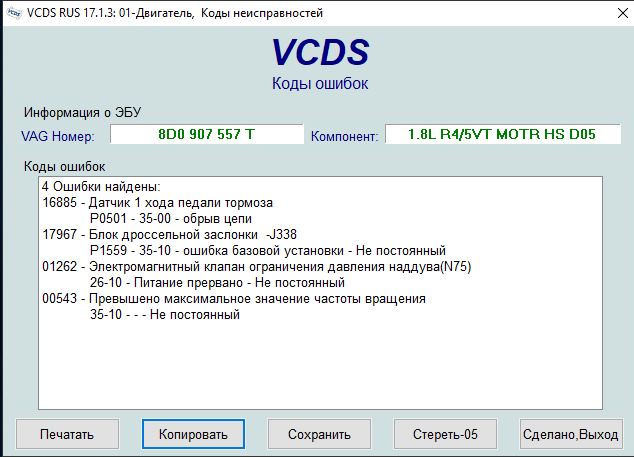
Task: Click the large VCDS heading logo
Action: (x=320, y=53)
